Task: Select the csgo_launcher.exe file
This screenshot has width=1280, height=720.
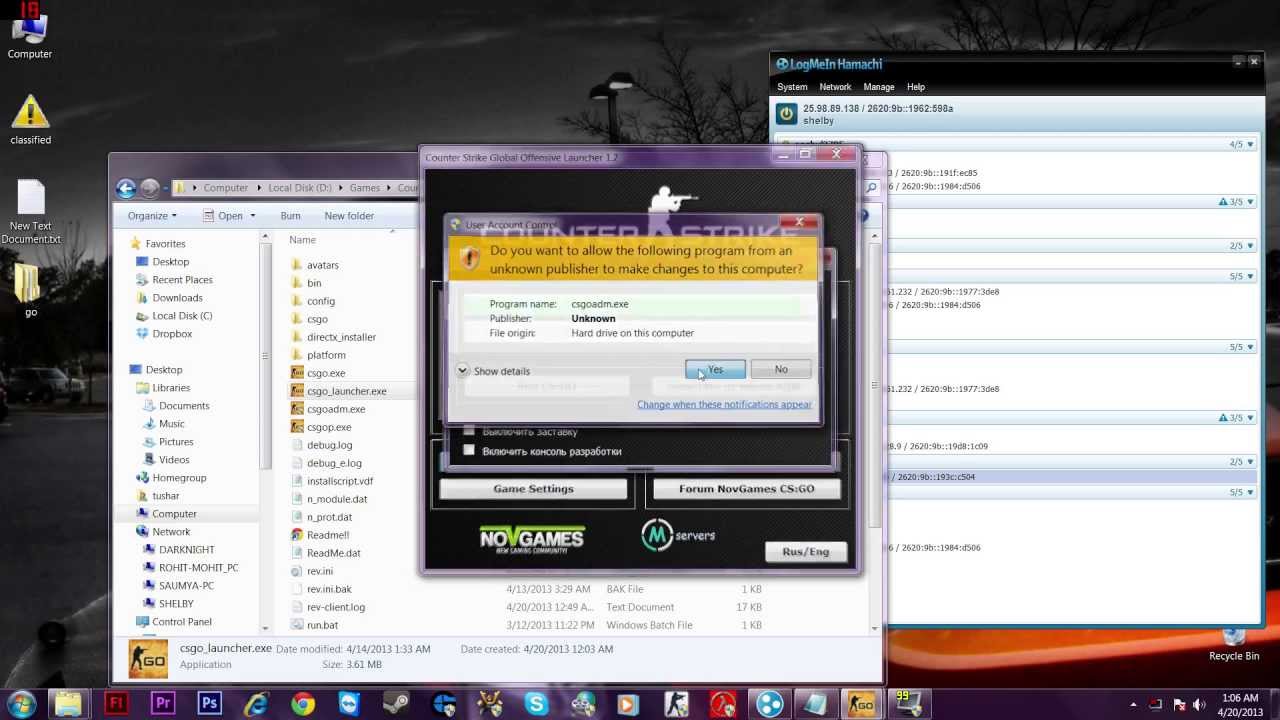Action: pyautogui.click(x=346, y=391)
